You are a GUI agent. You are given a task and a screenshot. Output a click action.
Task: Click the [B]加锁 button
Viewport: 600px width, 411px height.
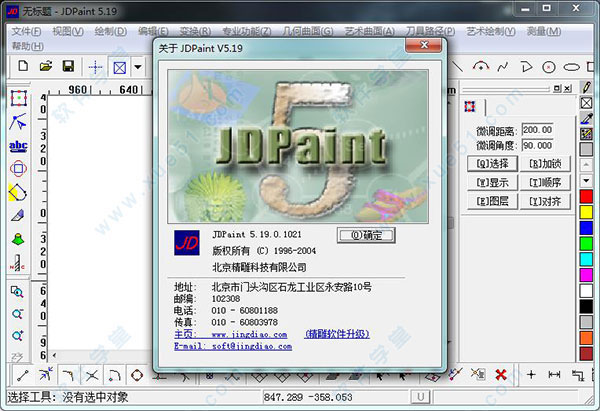point(545,164)
